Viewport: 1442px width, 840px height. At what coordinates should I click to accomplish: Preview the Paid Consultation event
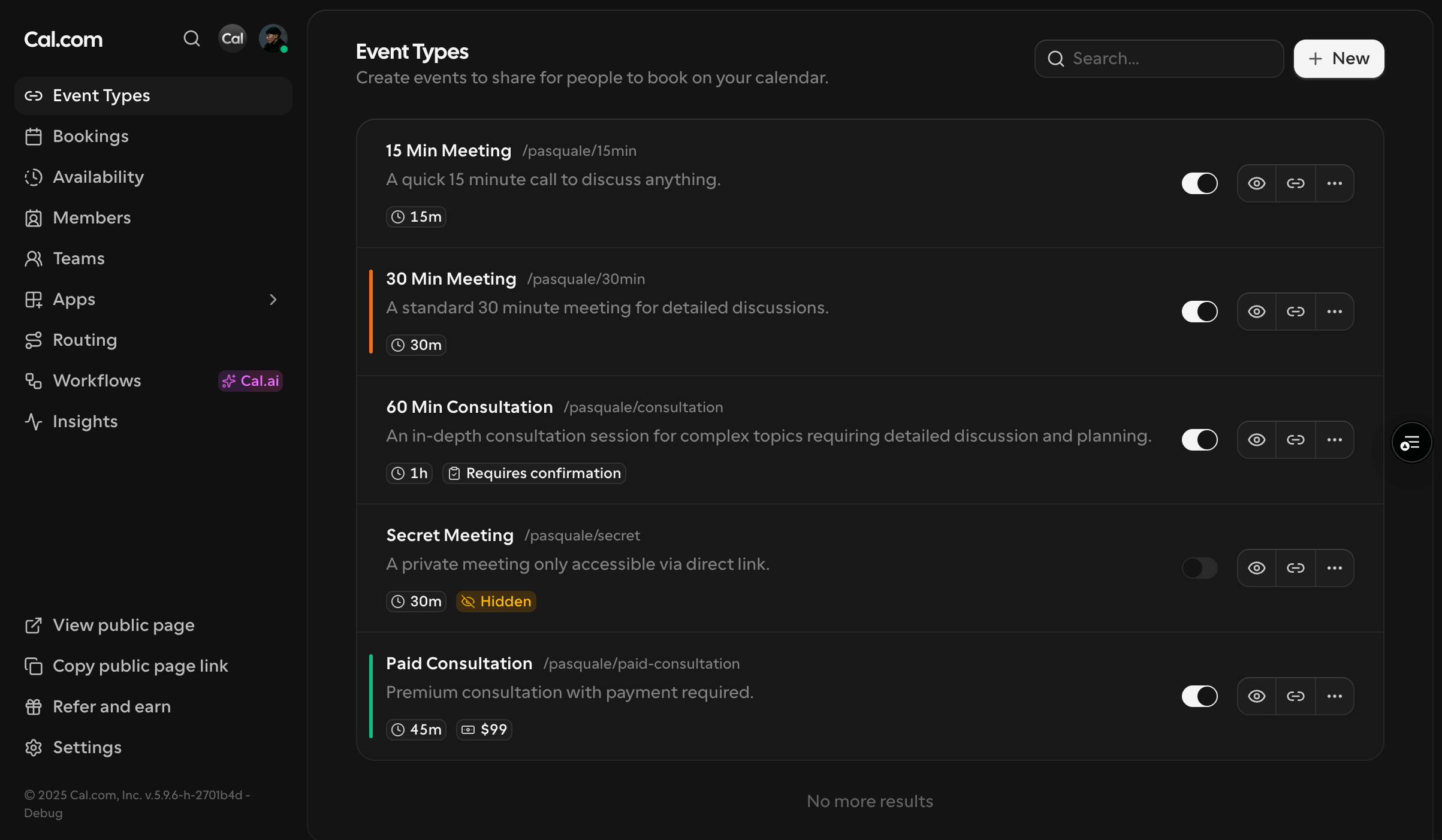(1257, 696)
